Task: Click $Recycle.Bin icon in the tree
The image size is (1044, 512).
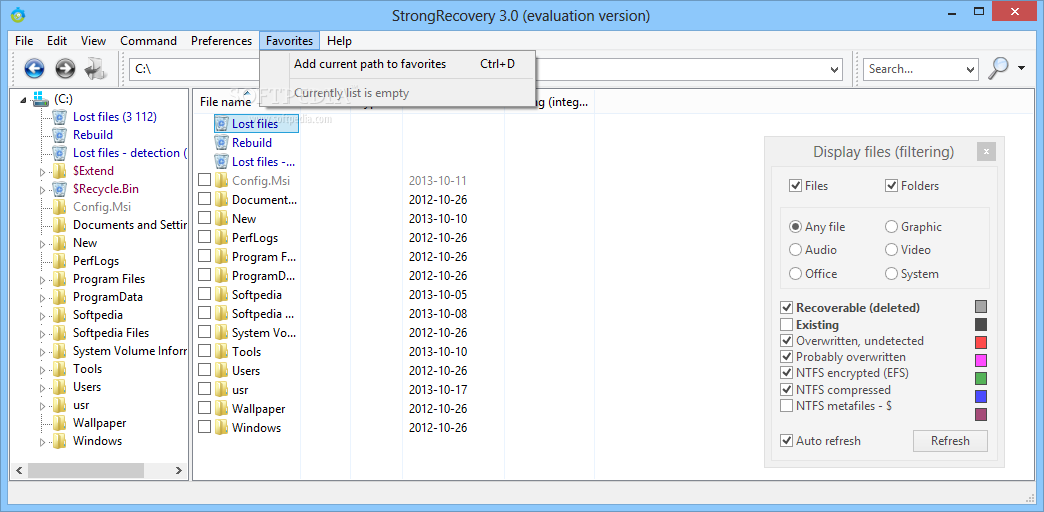Action: 60,189
